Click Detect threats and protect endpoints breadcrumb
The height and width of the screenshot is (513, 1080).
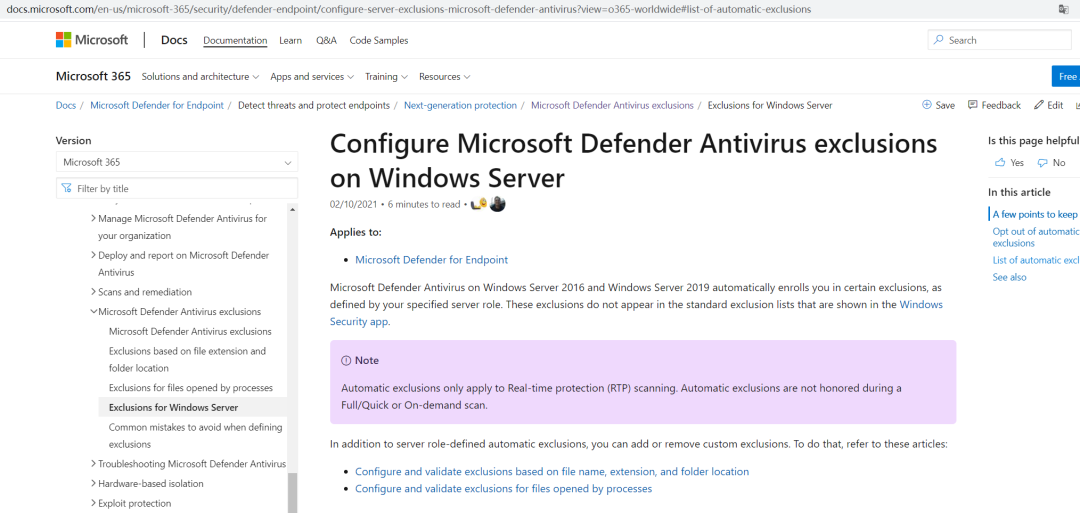(313, 105)
